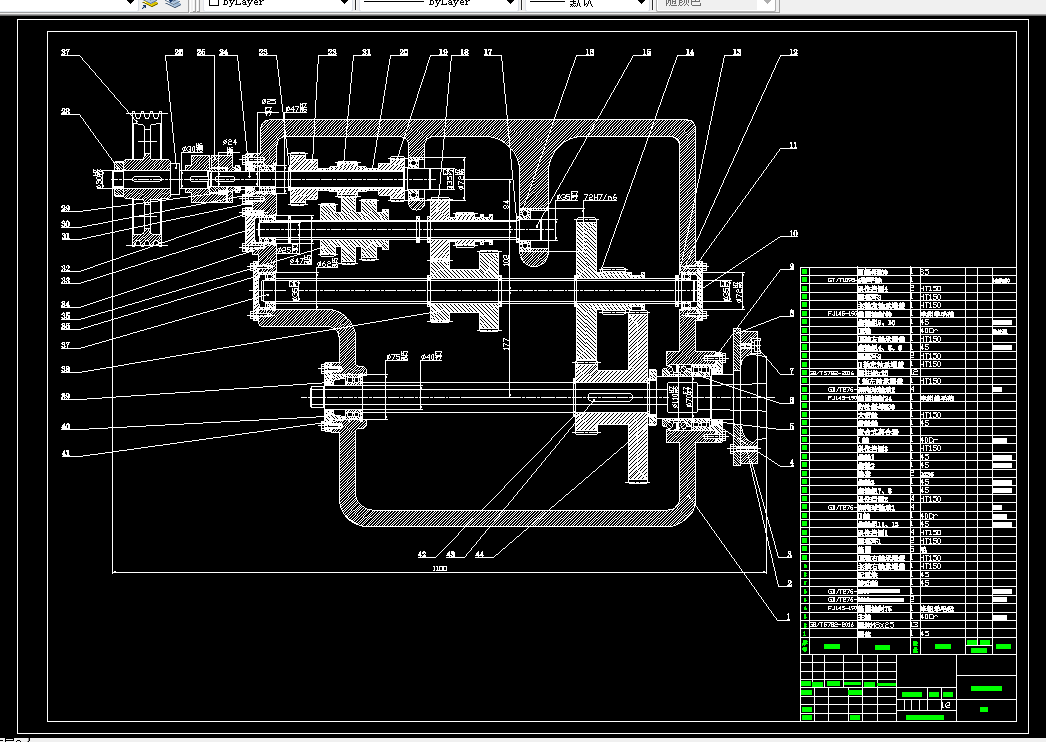Click part callout number 28
This screenshot has width=1046, height=742.
click(65, 111)
